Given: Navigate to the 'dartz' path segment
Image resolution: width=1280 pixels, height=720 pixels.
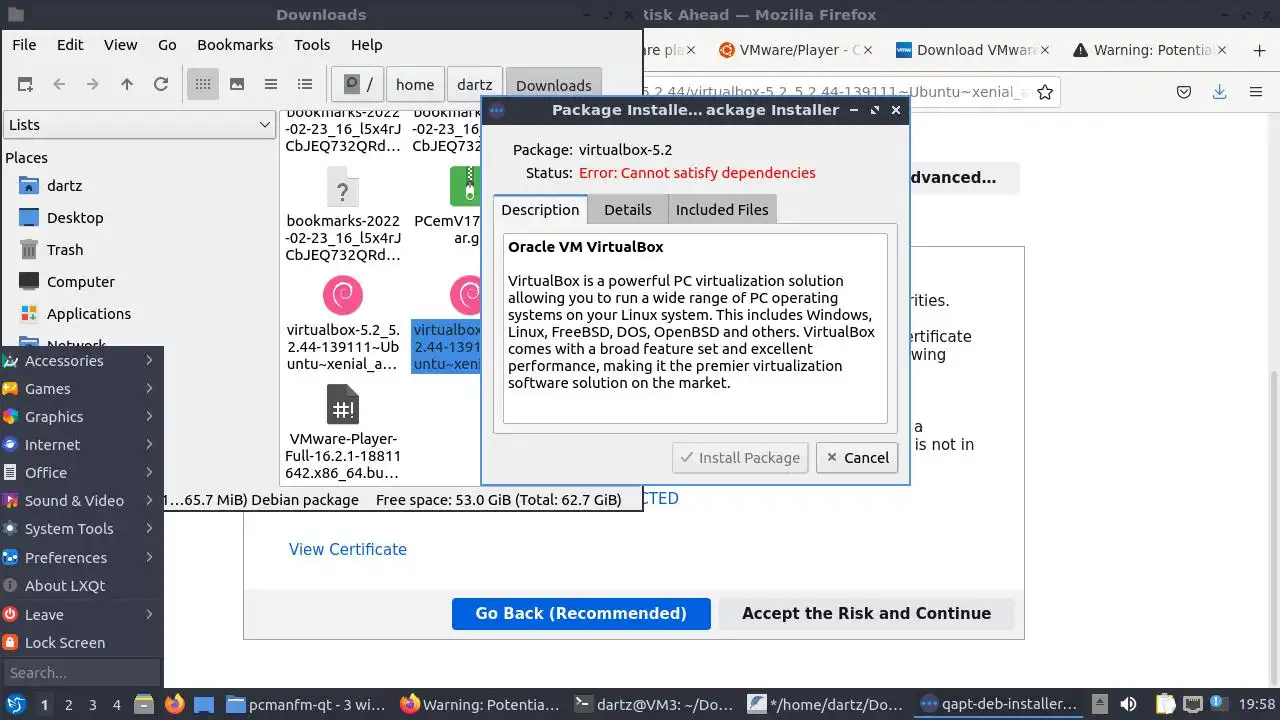Looking at the screenshot, I should [x=475, y=85].
